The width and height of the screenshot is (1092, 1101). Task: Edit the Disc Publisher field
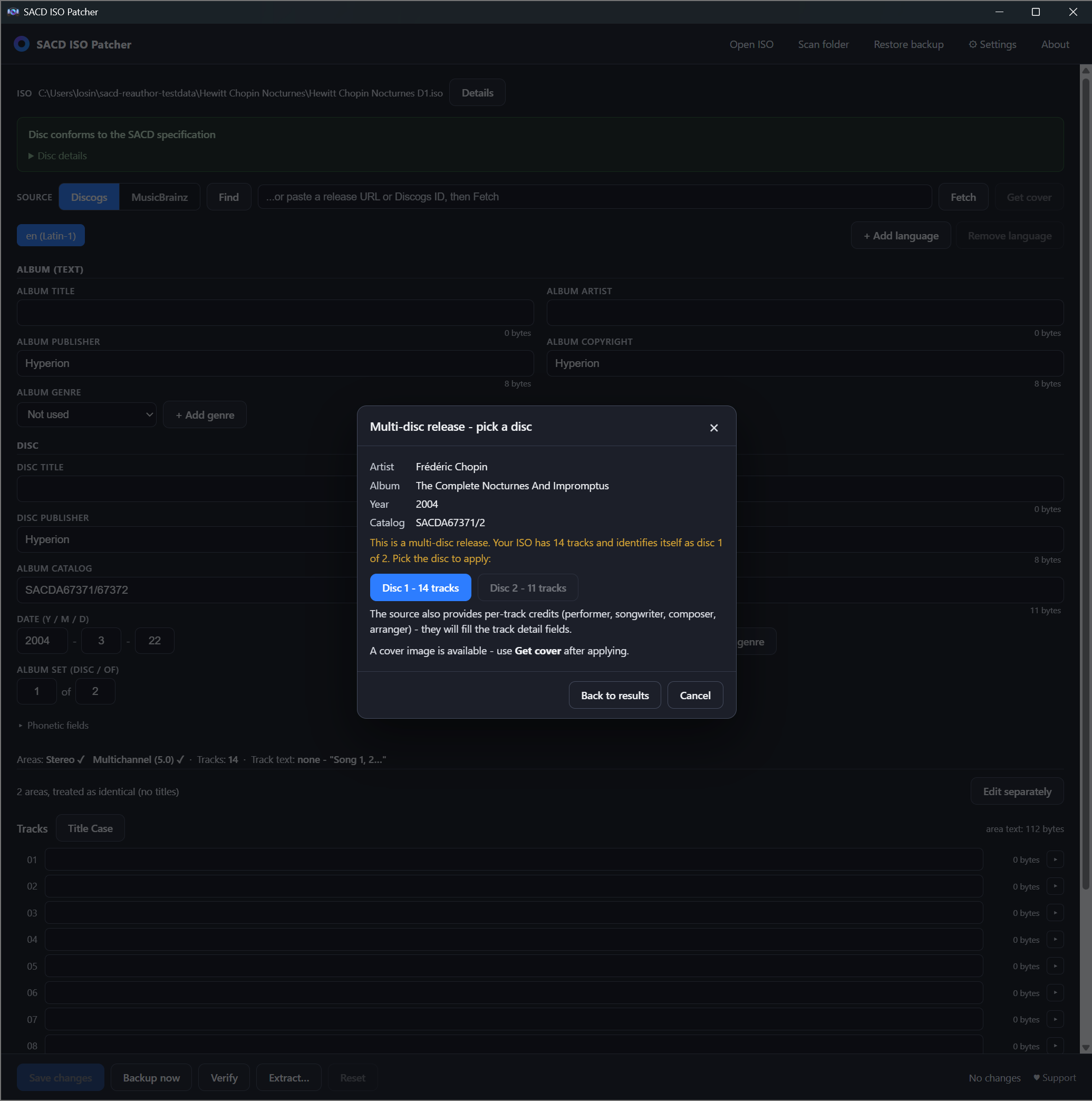(187, 539)
